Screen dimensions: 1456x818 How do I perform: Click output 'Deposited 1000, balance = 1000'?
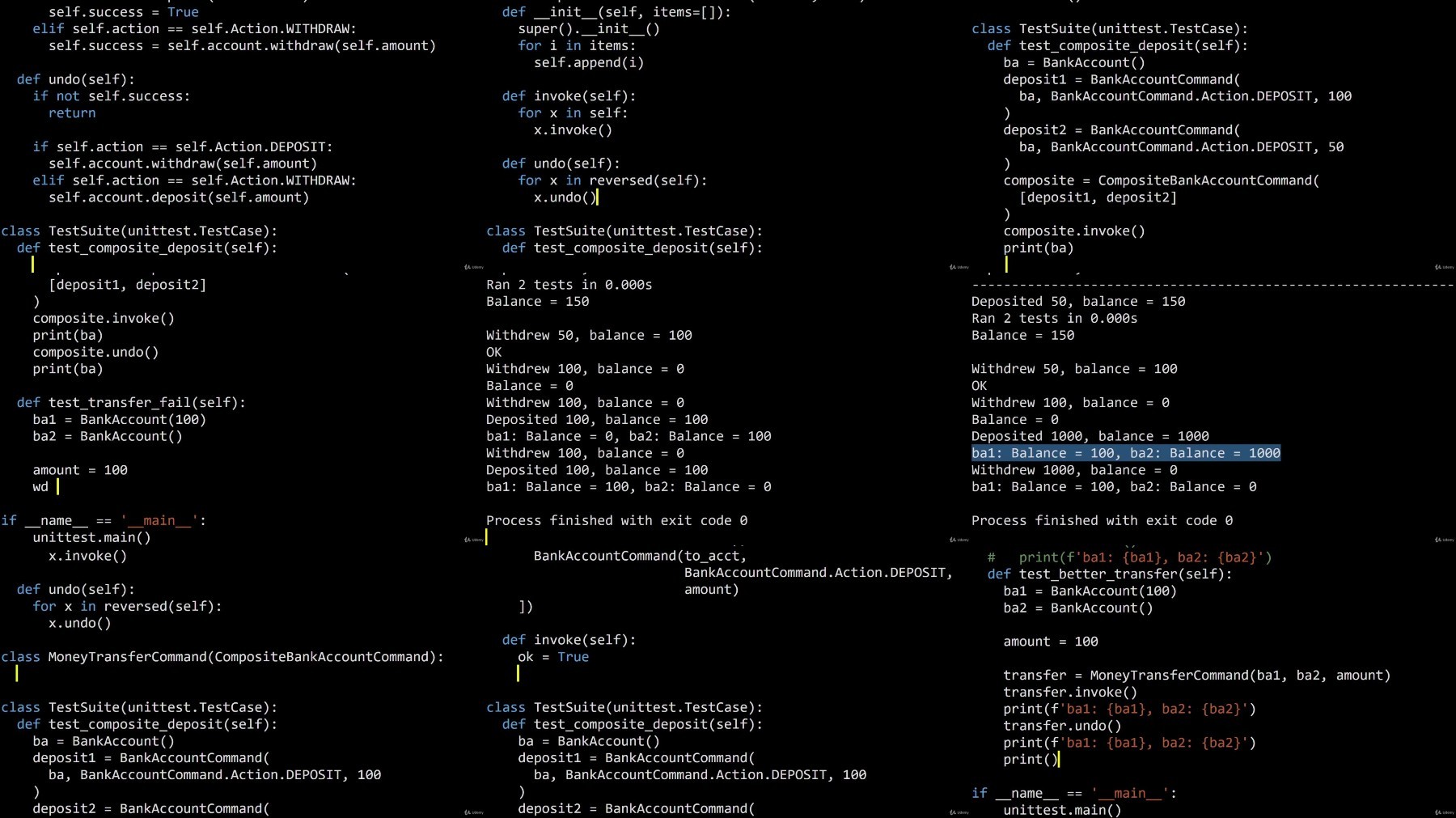1090,437
